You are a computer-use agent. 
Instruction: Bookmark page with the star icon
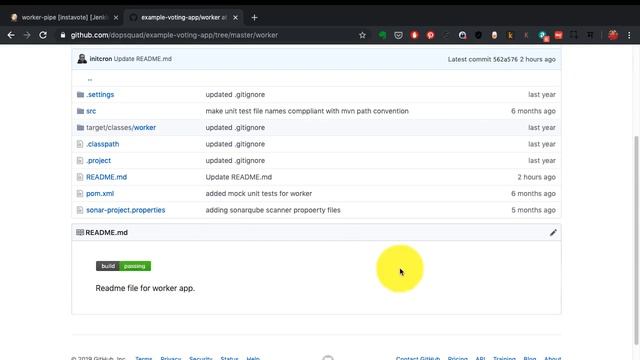(x=362, y=36)
